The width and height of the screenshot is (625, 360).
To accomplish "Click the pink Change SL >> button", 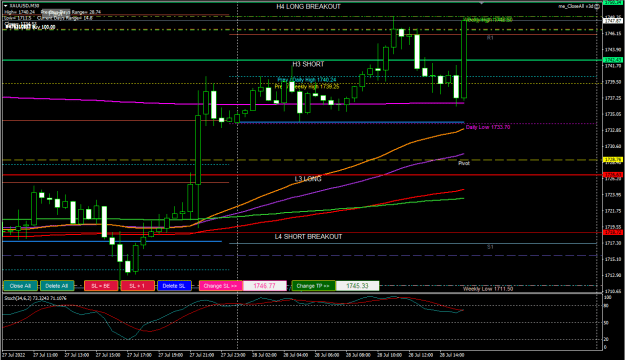I will pos(220,286).
